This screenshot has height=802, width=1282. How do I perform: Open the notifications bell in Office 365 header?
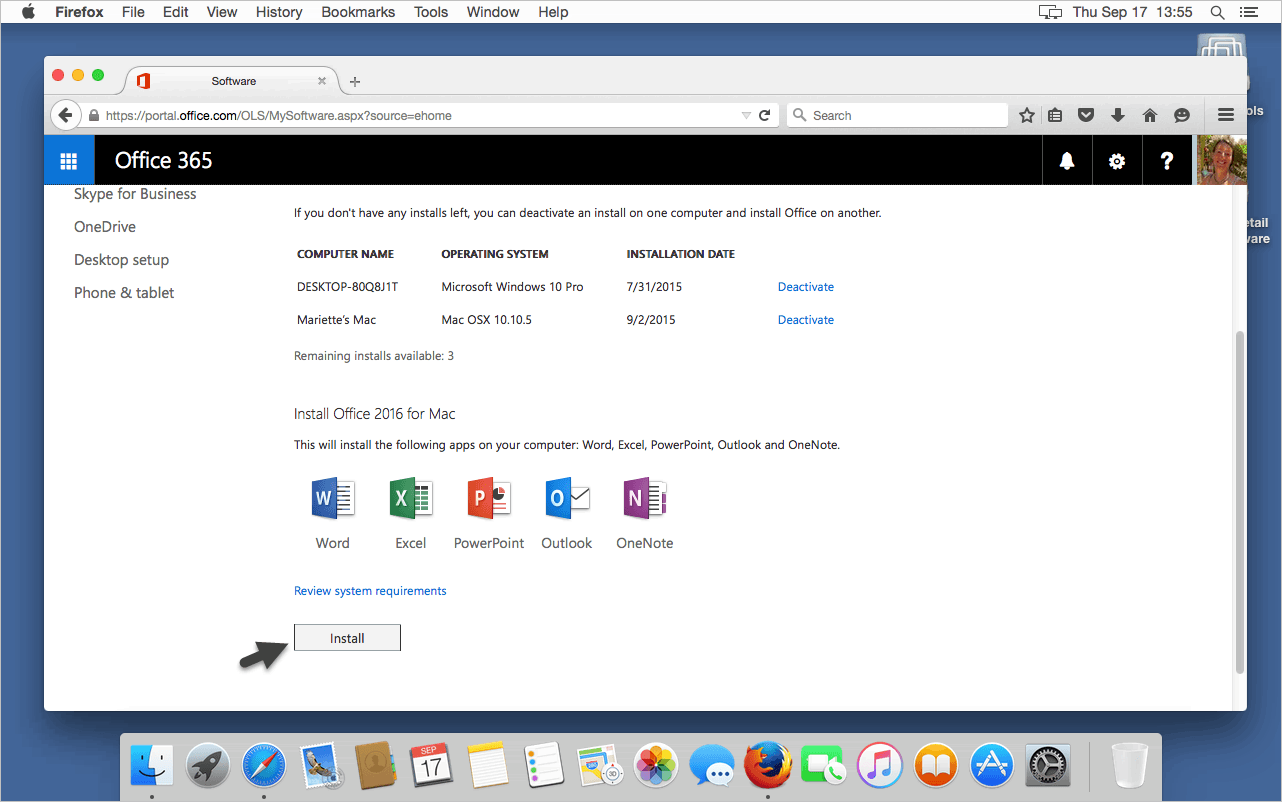pyautogui.click(x=1067, y=161)
